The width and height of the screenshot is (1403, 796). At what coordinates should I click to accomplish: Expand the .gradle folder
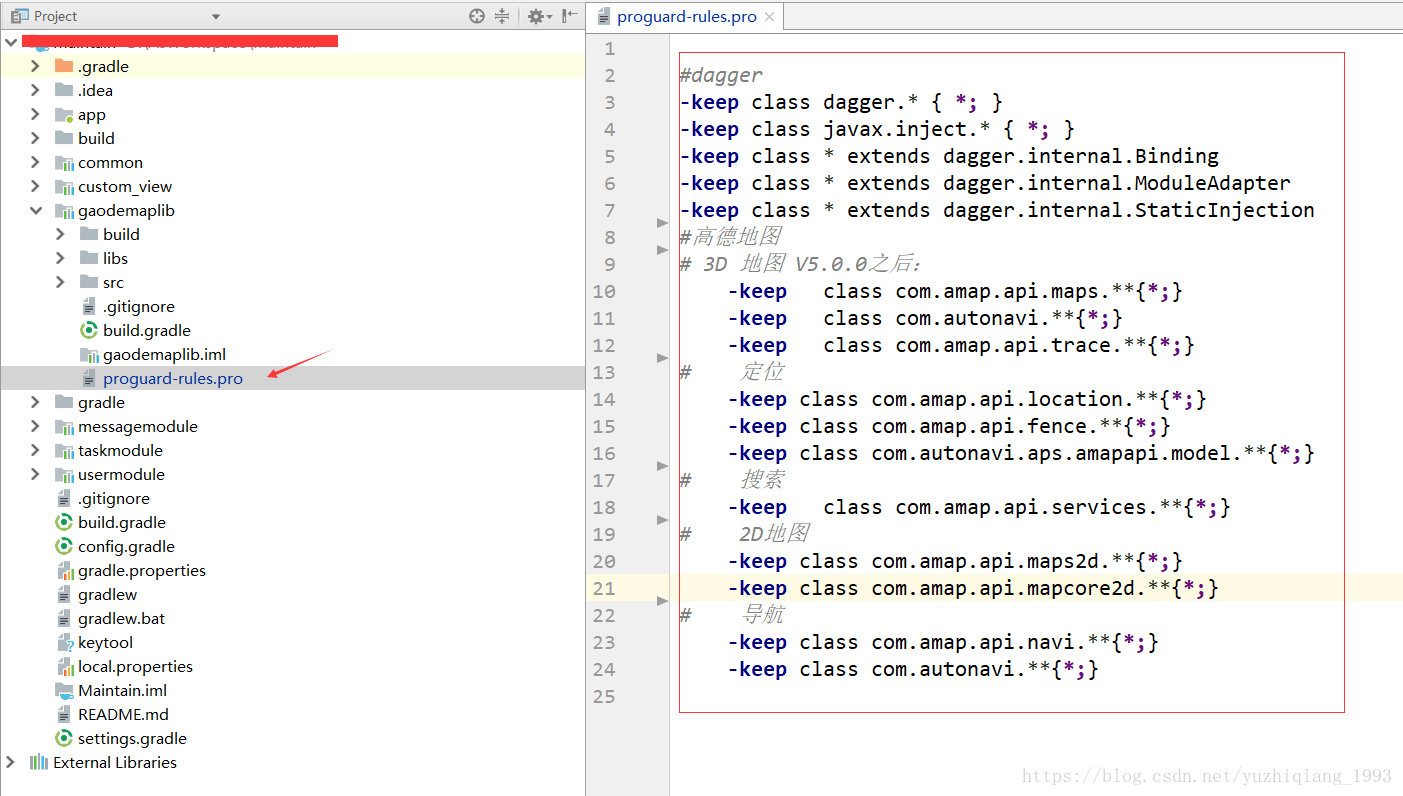(x=35, y=66)
